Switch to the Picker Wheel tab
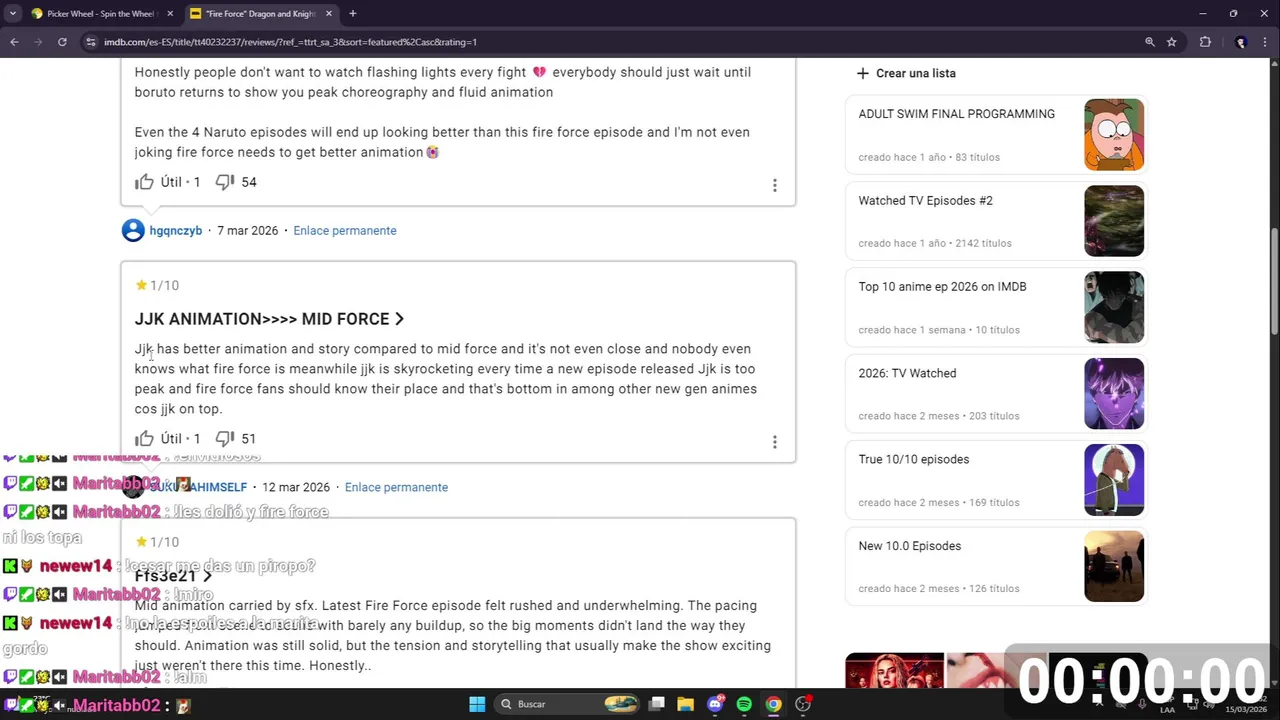Viewport: 1280px width, 720px height. (x=100, y=14)
